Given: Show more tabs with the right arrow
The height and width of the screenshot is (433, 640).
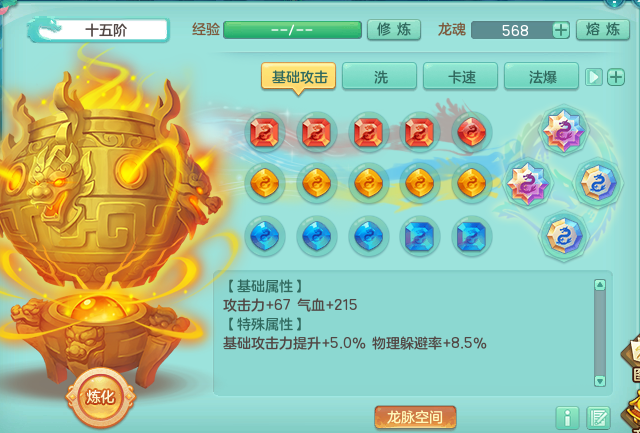Looking at the screenshot, I should [594, 77].
